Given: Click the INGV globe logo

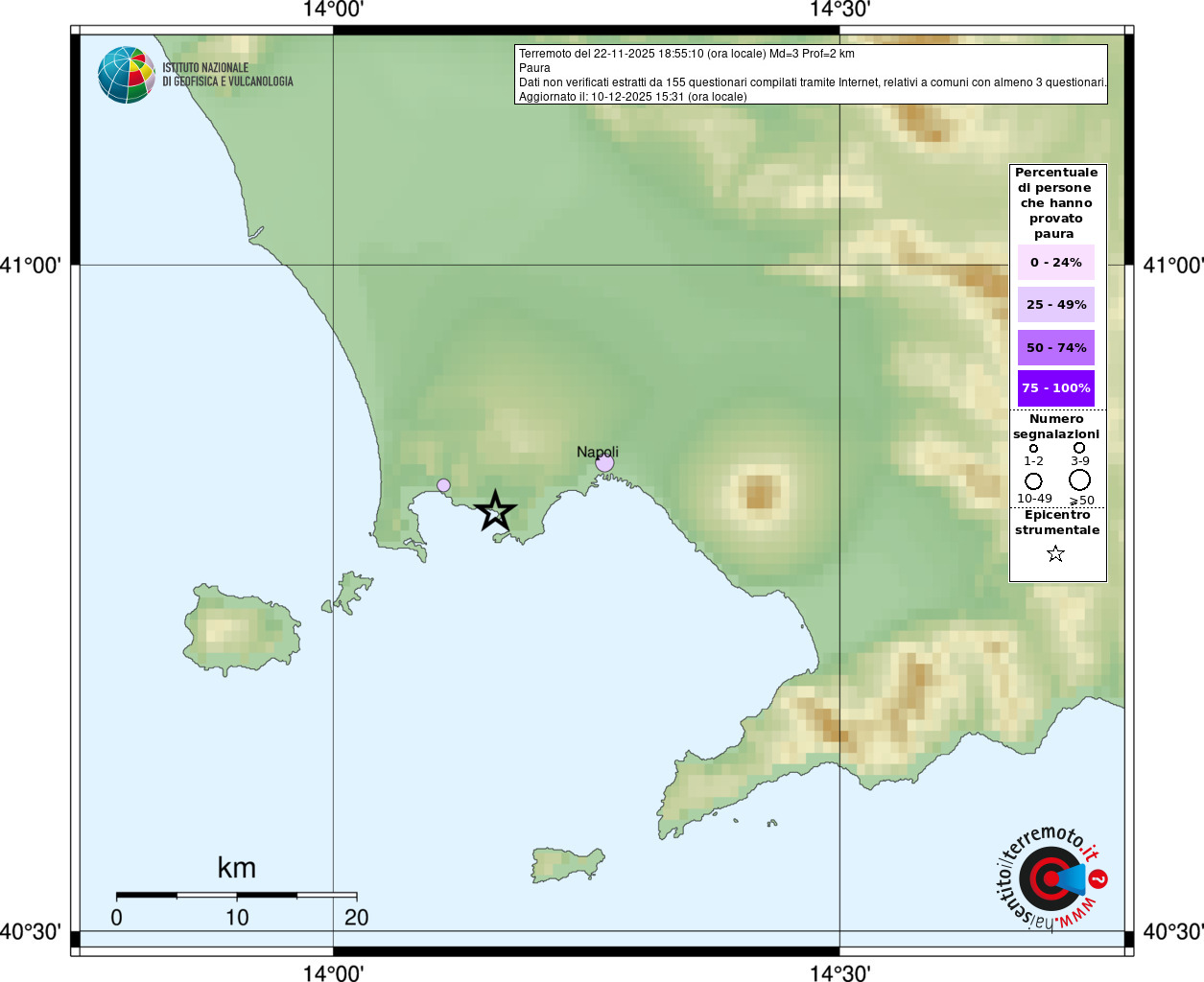Looking at the screenshot, I should (127, 75).
